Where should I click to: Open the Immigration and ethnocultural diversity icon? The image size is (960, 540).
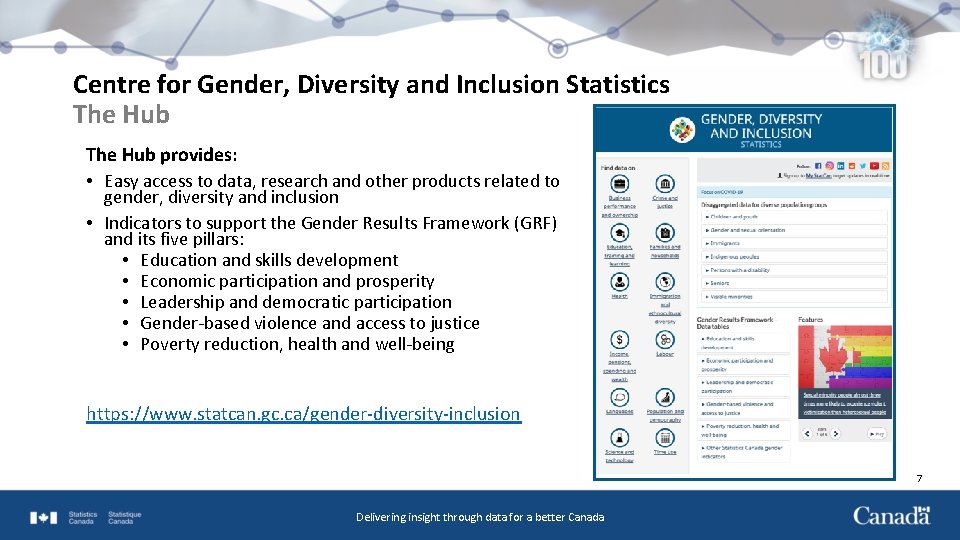coord(665,282)
